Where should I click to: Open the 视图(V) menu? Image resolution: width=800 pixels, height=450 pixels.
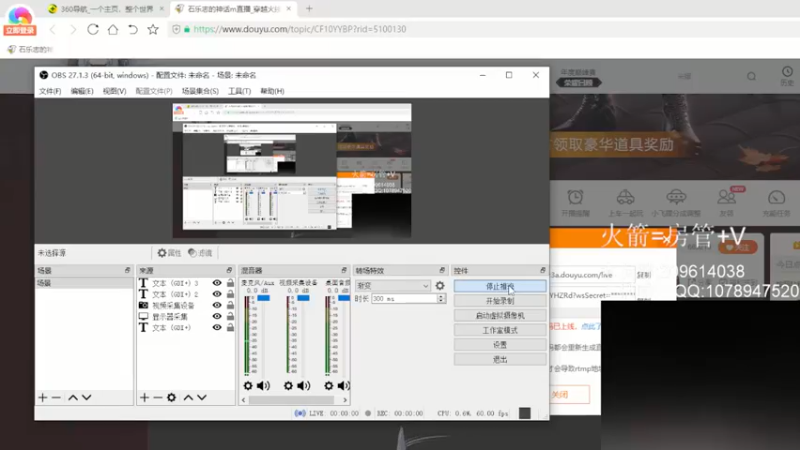(x=114, y=91)
